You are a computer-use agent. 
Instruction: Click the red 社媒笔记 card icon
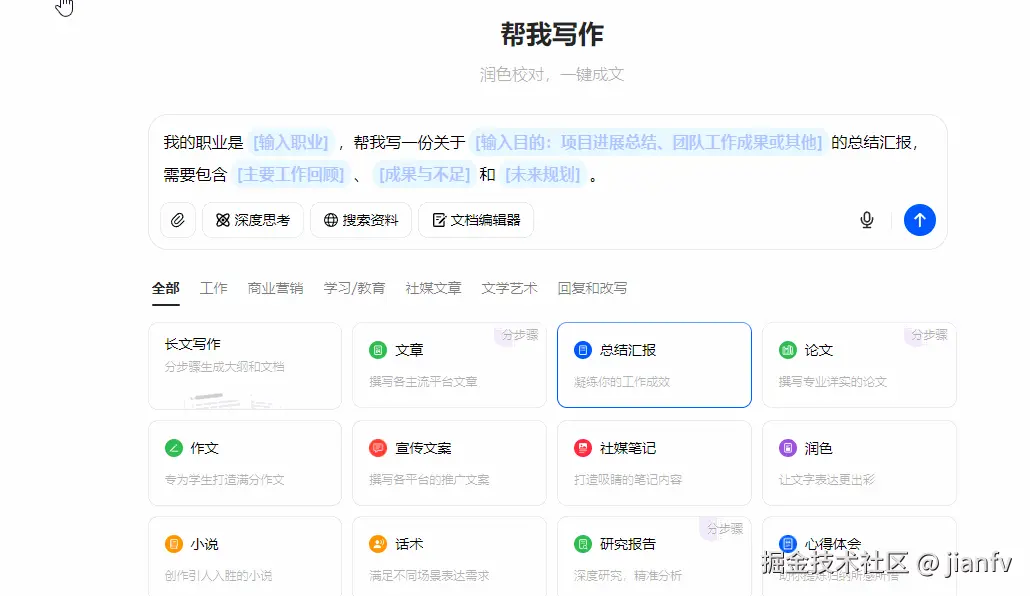point(583,448)
